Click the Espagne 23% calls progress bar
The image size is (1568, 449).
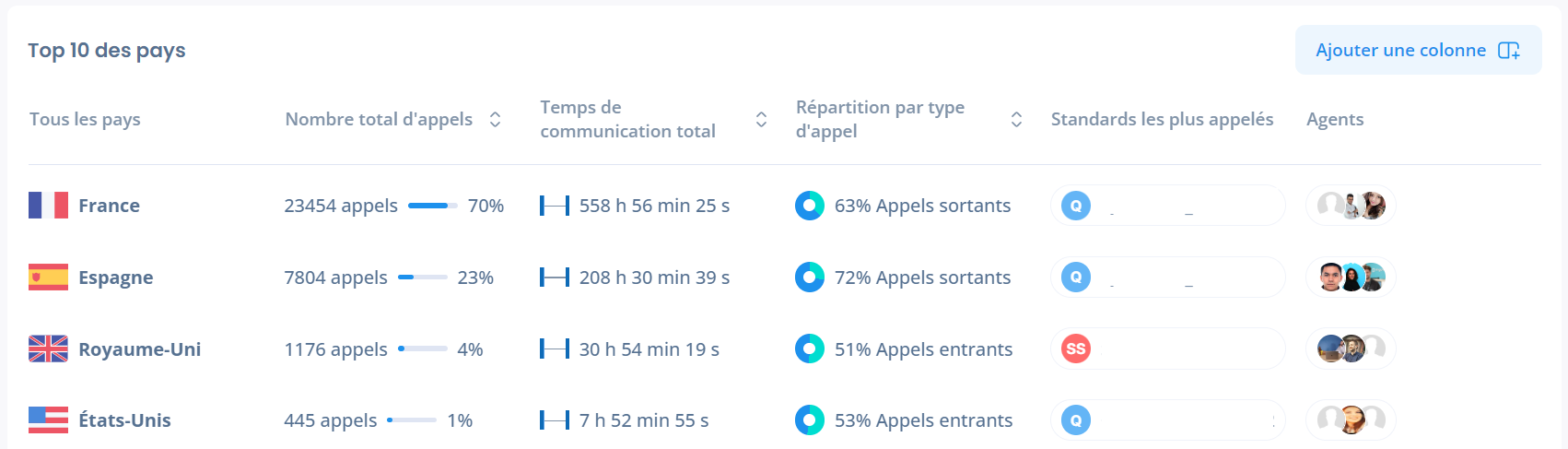point(423,277)
